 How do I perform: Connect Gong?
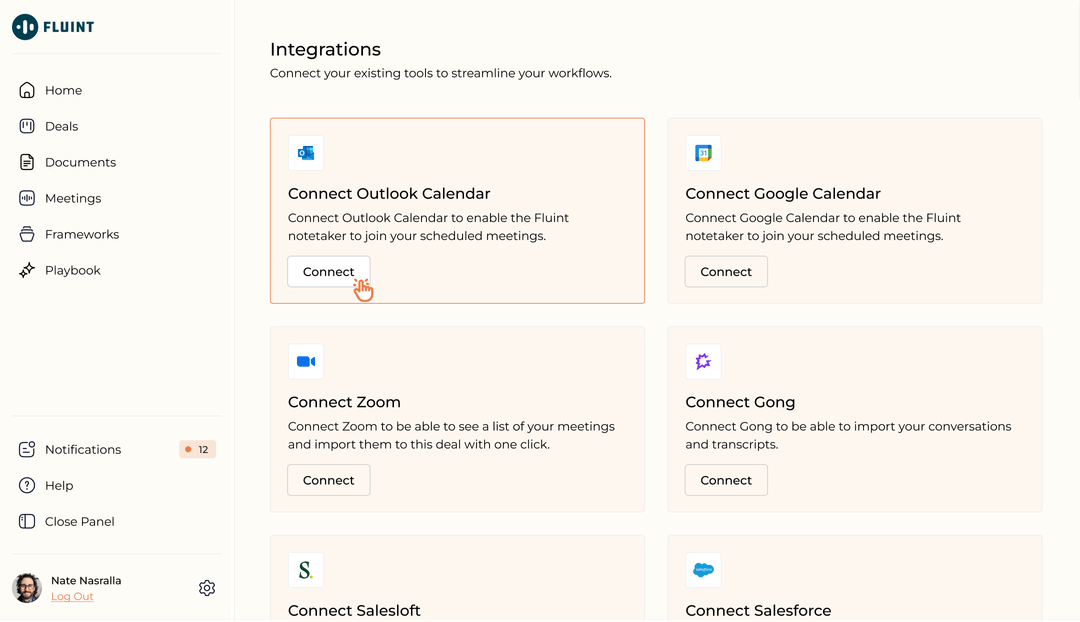[726, 480]
